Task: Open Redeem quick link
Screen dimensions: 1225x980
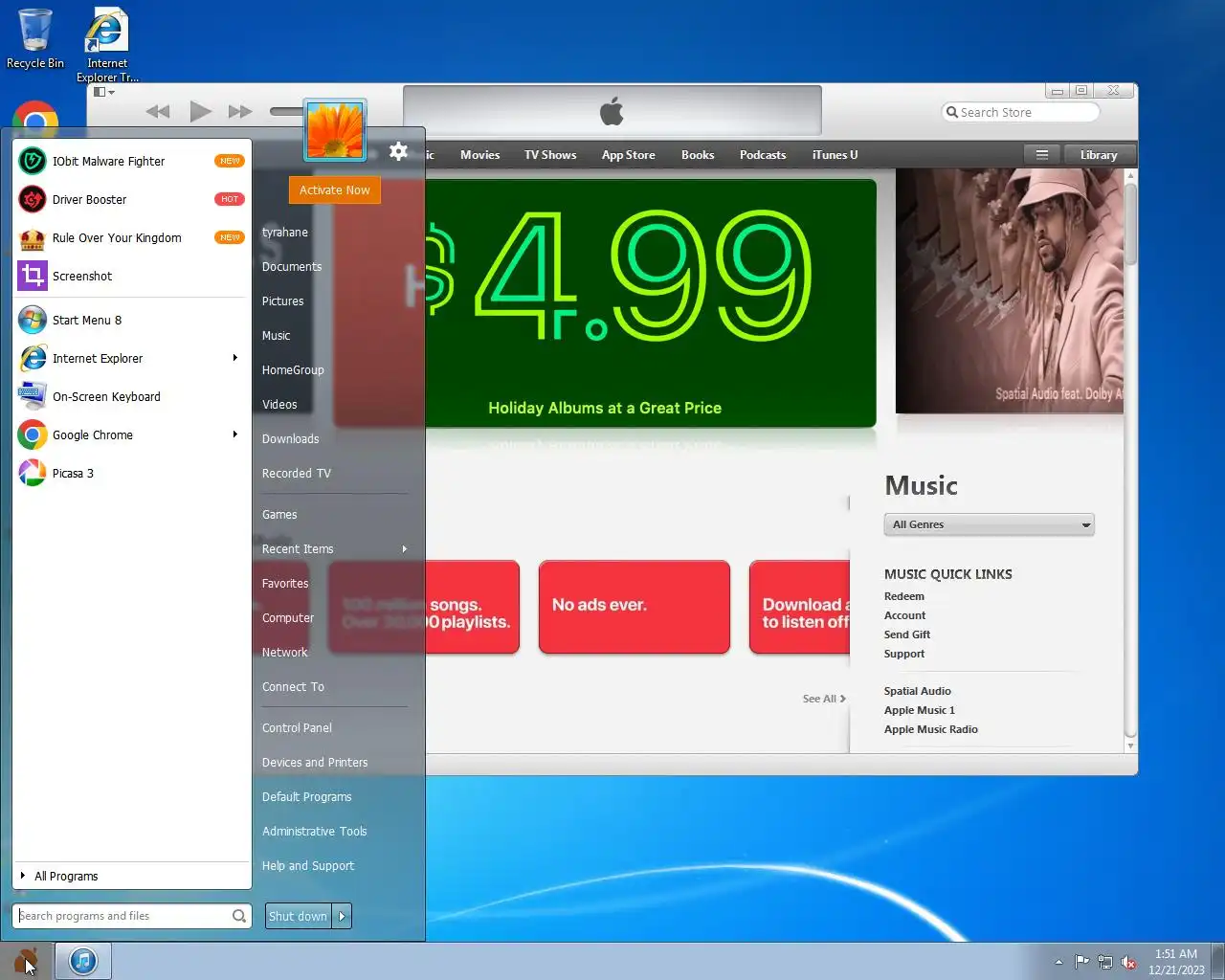Action: (x=904, y=596)
